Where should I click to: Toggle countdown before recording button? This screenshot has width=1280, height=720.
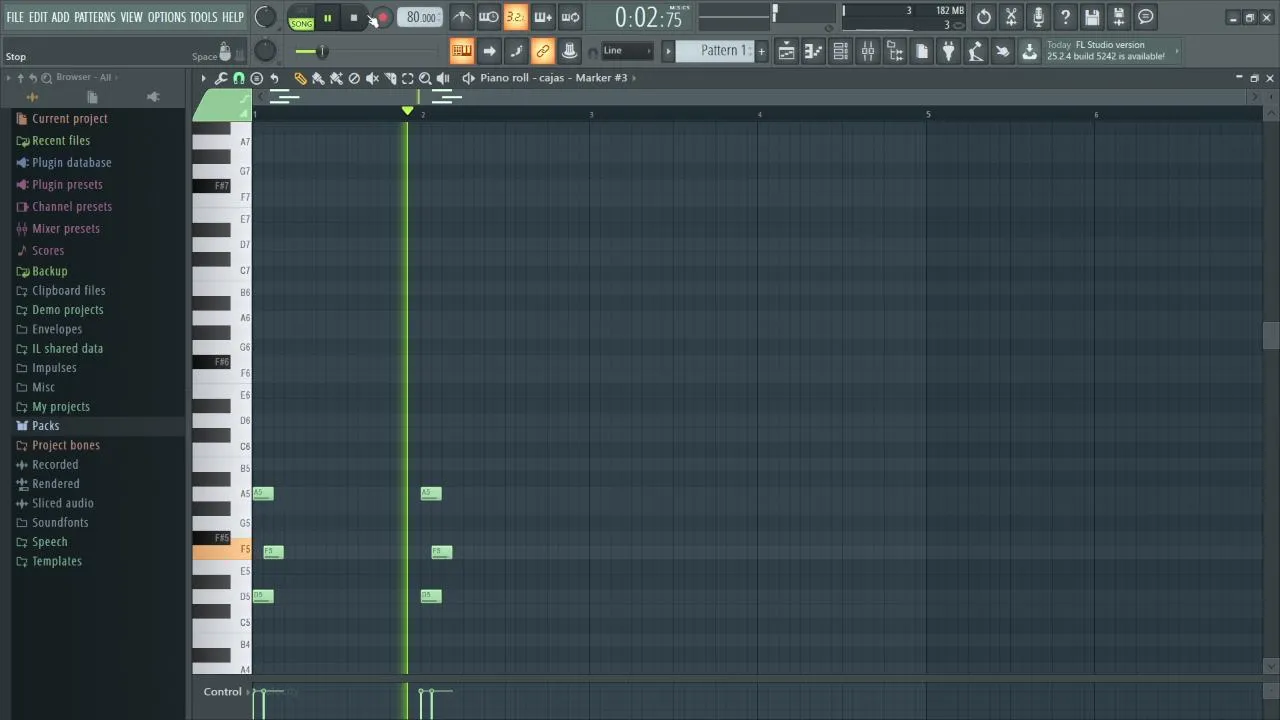(516, 17)
